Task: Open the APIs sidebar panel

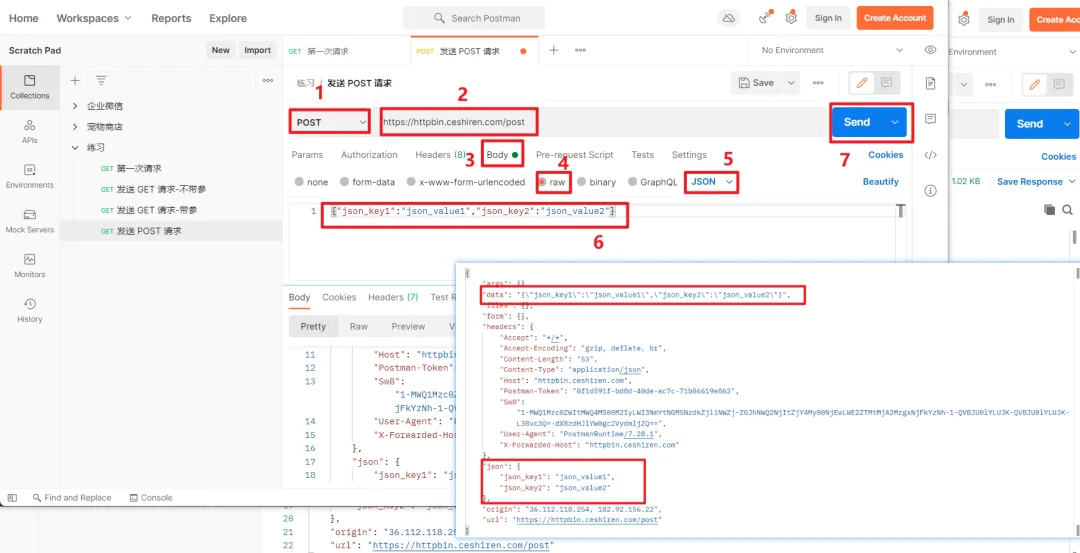Action: coord(30,132)
